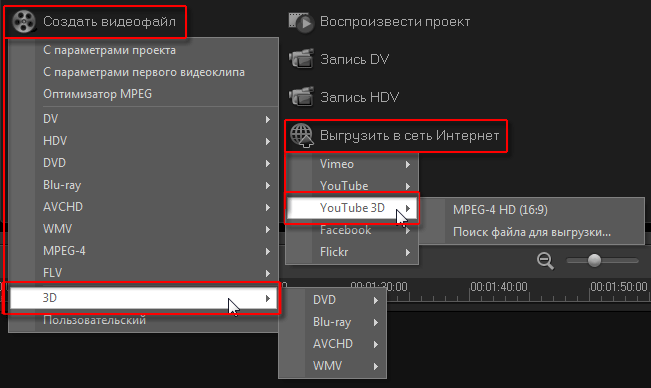This screenshot has width=651, height=388.
Task: Click the camcorder icon beside Запись HDV
Action: pos(301,97)
